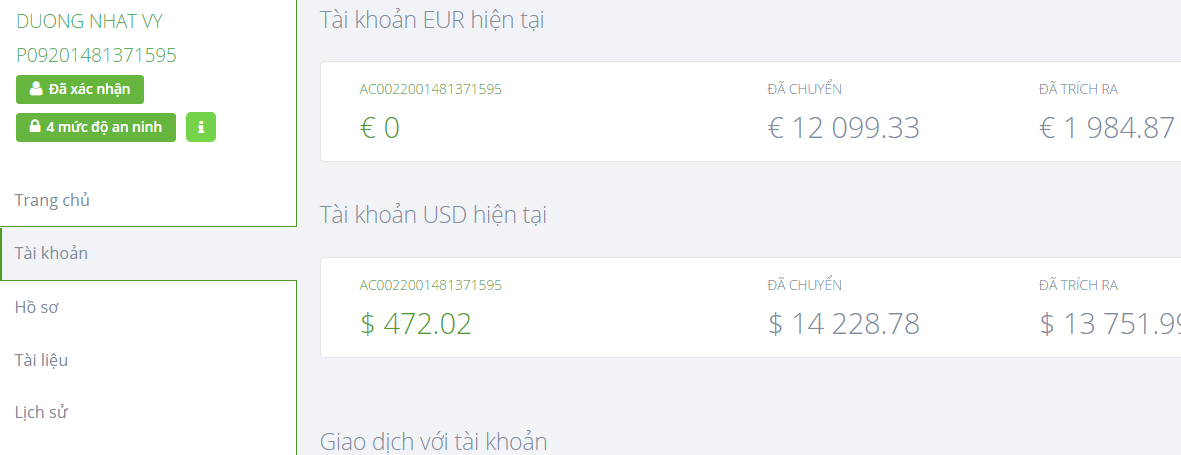Open the 'Tài liệu' menu item
1181x455 pixels.
point(41,360)
